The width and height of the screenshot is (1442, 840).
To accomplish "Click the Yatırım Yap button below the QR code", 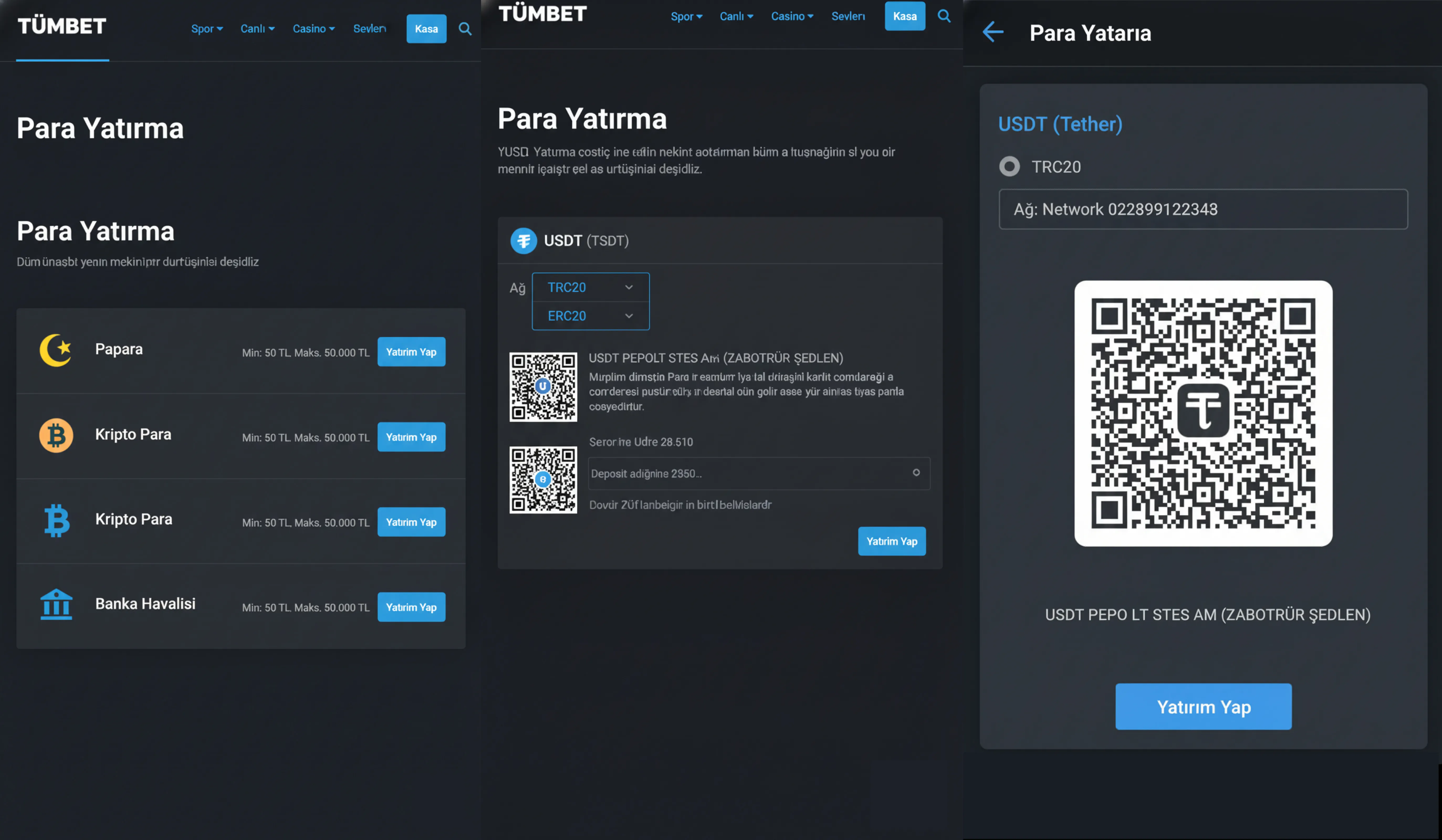I will click(1203, 707).
